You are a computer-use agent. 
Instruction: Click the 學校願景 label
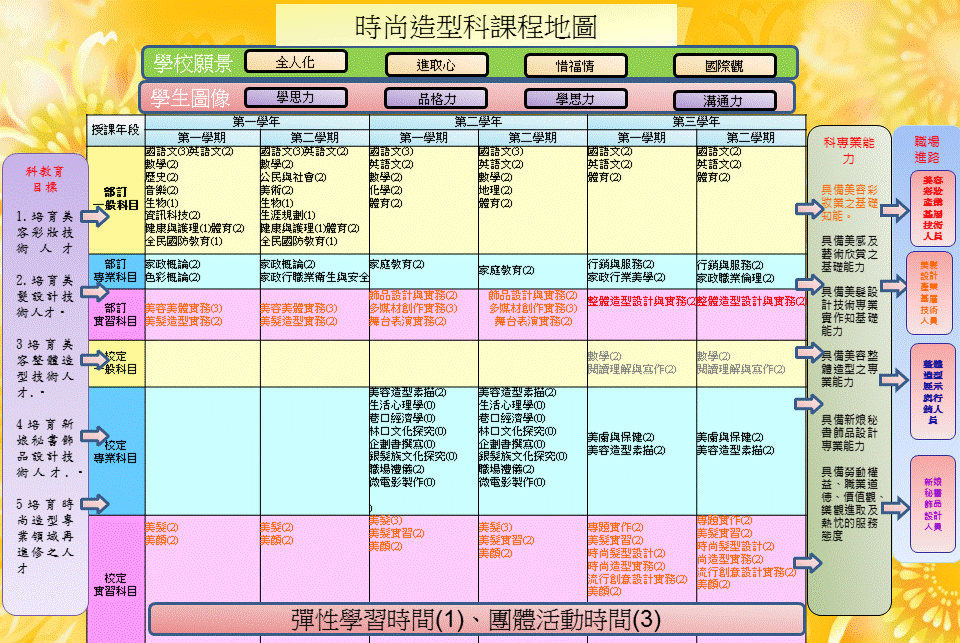pyautogui.click(x=193, y=63)
